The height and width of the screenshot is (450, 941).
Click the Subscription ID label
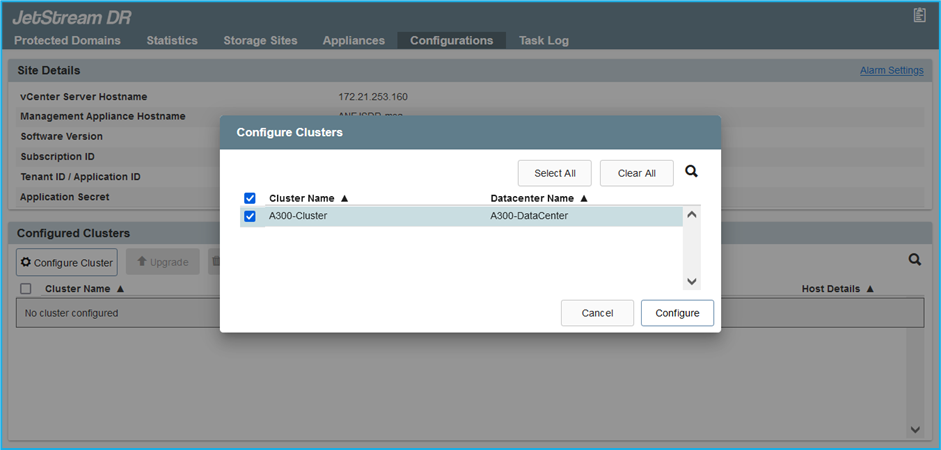pos(57,157)
